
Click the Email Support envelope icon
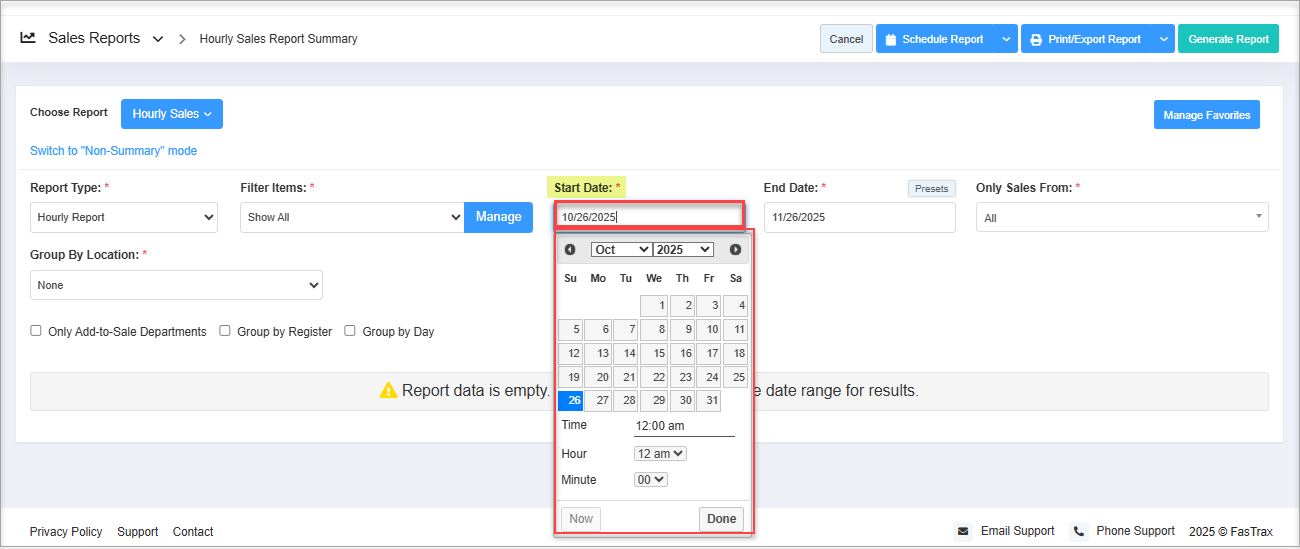tap(963, 531)
